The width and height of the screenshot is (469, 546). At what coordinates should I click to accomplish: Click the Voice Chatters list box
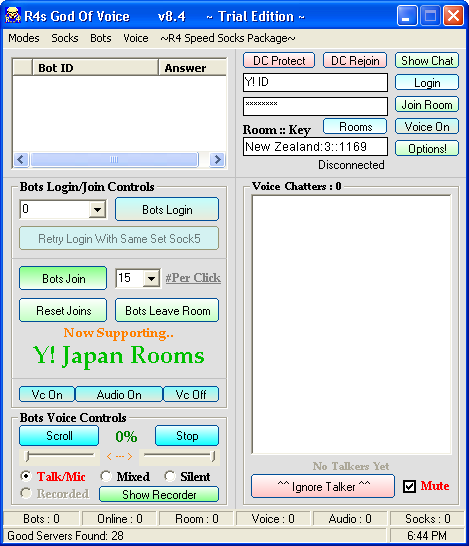352,325
